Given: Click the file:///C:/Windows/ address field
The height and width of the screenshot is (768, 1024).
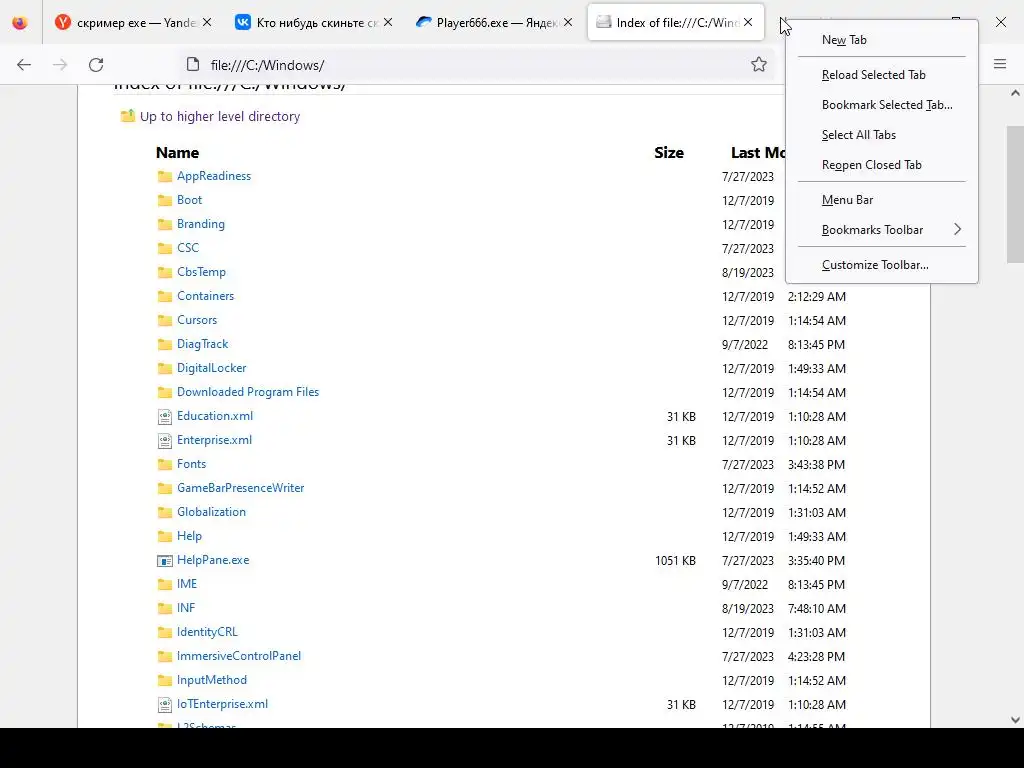Looking at the screenshot, I should tap(477, 65).
